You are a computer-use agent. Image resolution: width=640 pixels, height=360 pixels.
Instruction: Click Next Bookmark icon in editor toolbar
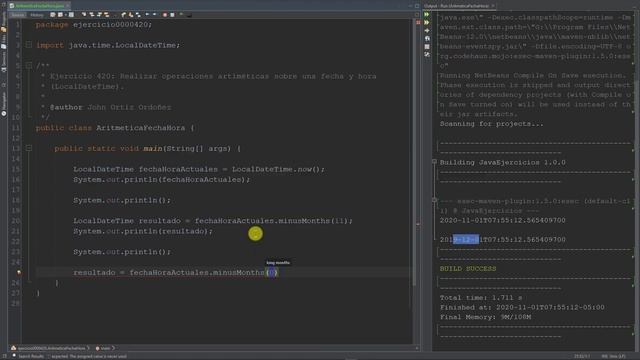[x=131, y=15]
